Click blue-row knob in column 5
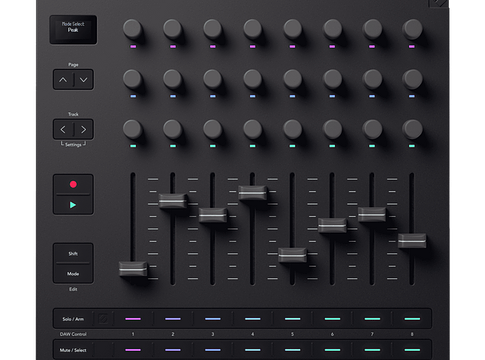 pos(293,79)
